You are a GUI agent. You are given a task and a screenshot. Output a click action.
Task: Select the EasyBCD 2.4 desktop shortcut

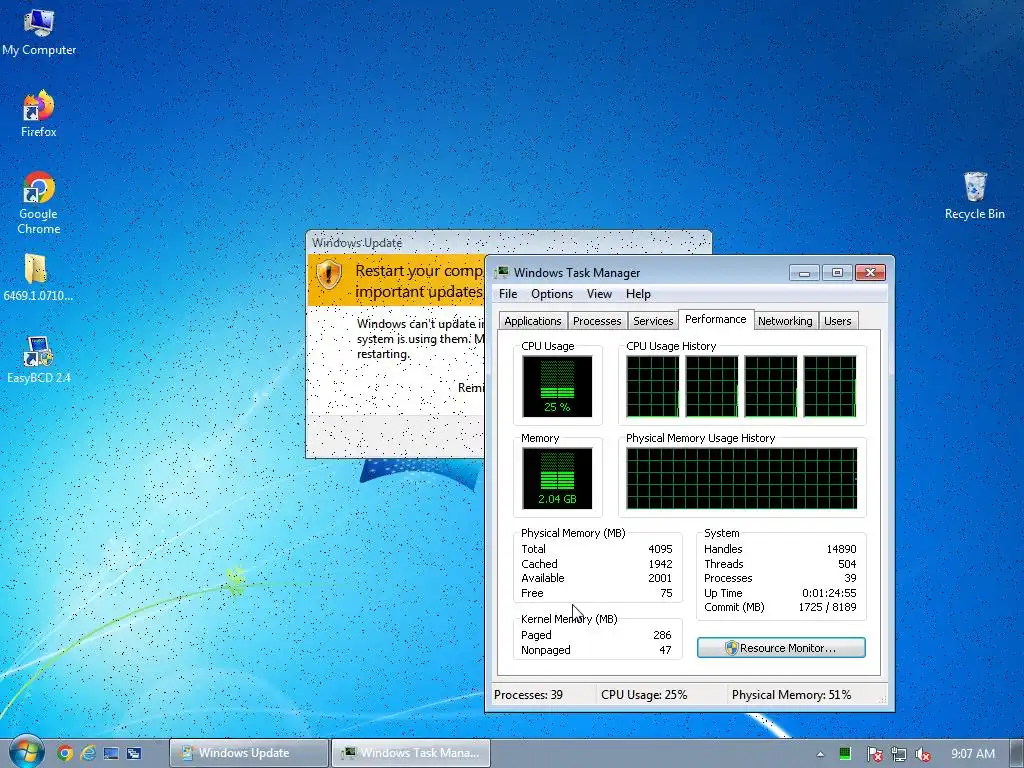[39, 359]
